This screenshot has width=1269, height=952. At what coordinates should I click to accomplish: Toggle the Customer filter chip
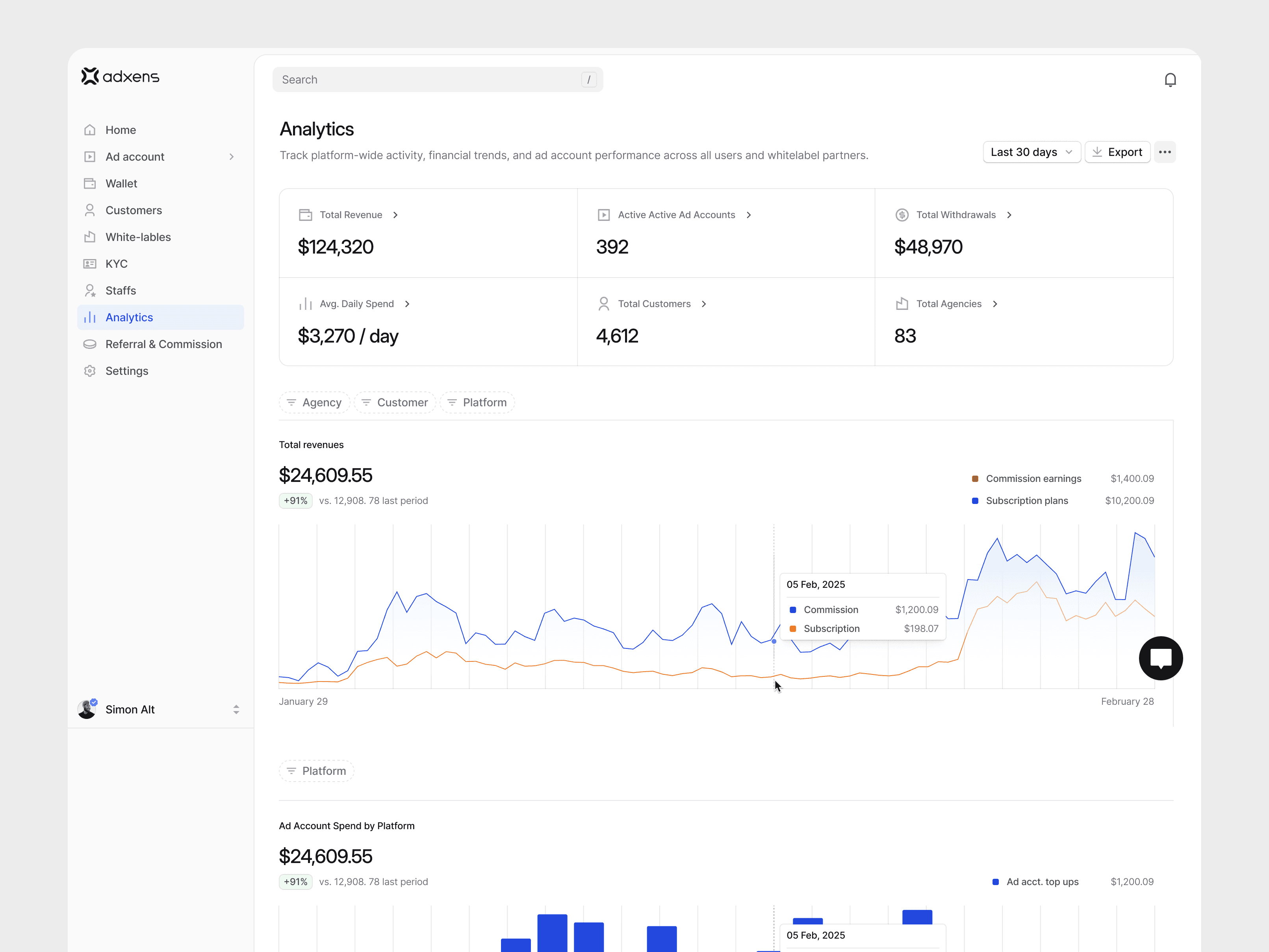click(x=395, y=403)
